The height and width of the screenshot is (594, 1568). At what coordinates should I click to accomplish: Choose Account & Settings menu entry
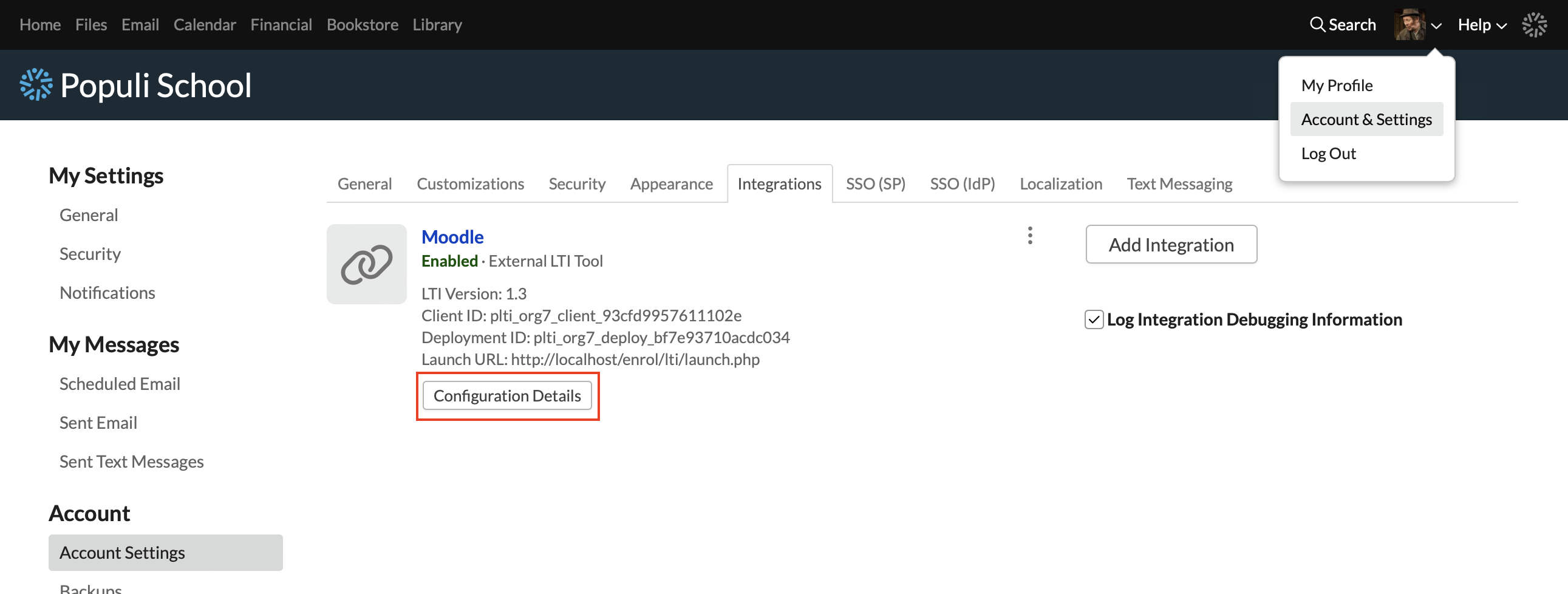point(1366,119)
